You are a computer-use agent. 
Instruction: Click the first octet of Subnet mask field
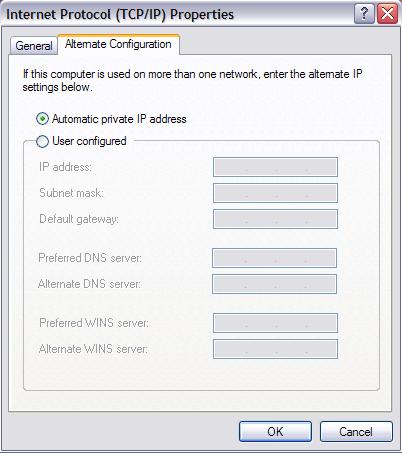coord(230,193)
